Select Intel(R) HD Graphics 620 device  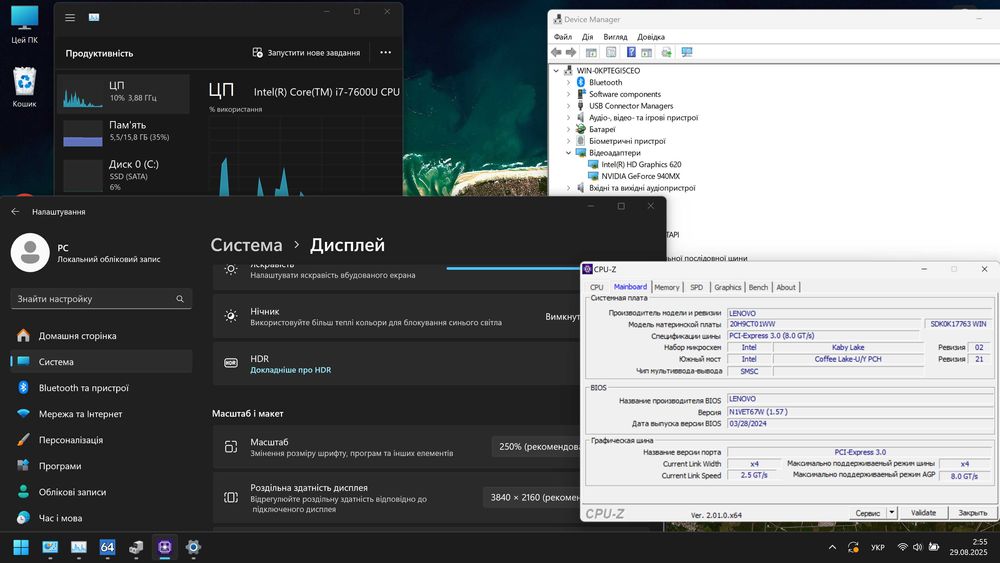click(x=640, y=165)
